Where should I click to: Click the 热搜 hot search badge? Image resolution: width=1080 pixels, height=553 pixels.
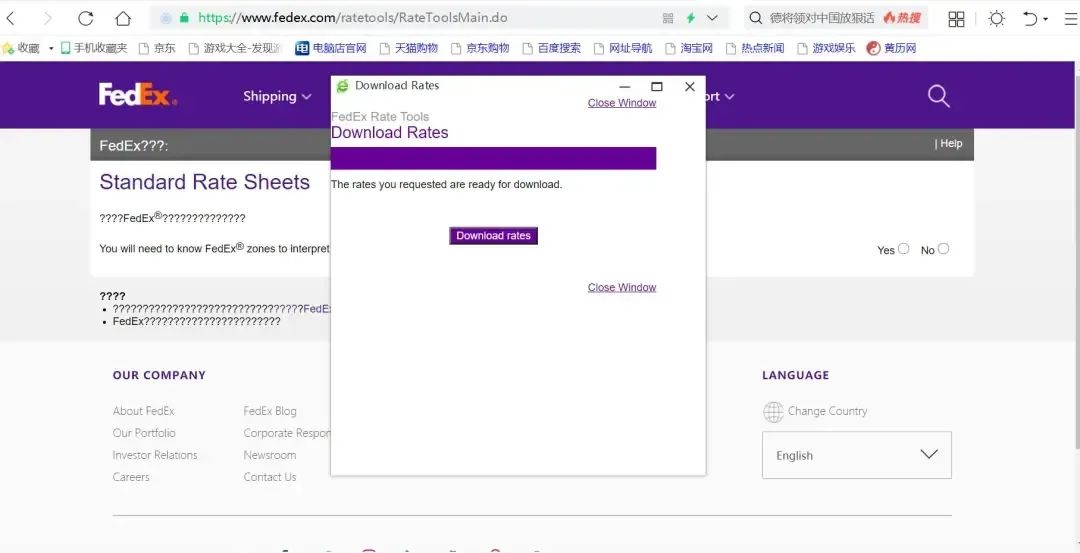[902, 18]
